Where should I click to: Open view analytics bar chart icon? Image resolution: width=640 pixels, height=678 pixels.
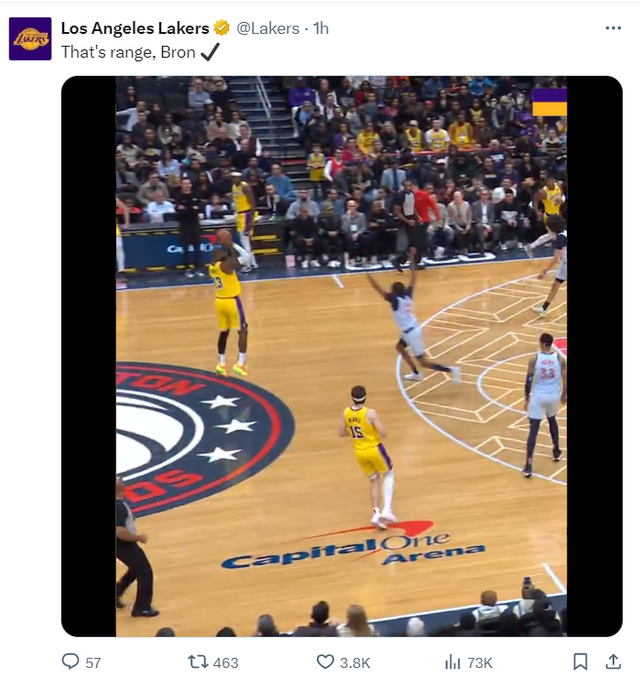click(452, 662)
